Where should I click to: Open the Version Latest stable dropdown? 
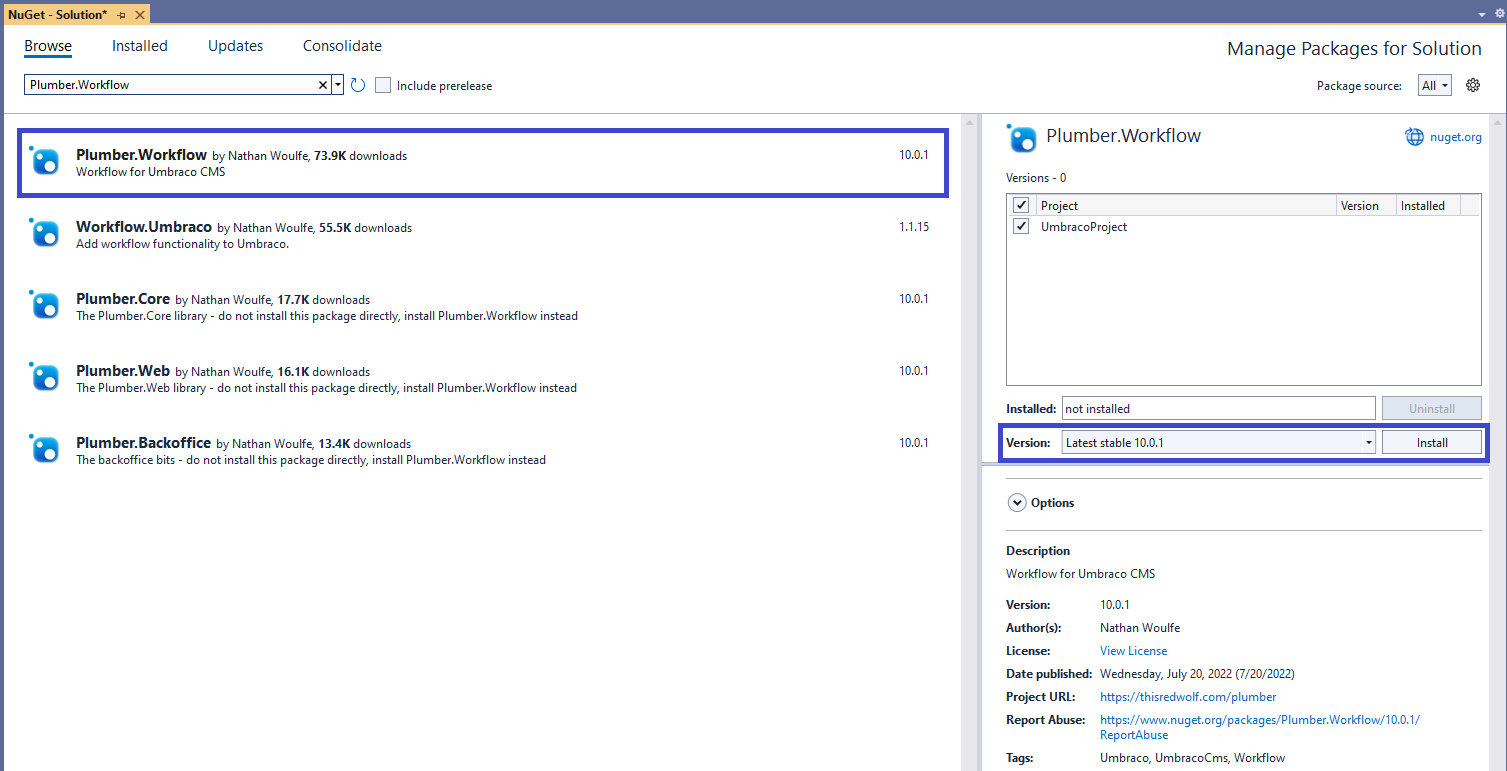point(1219,442)
